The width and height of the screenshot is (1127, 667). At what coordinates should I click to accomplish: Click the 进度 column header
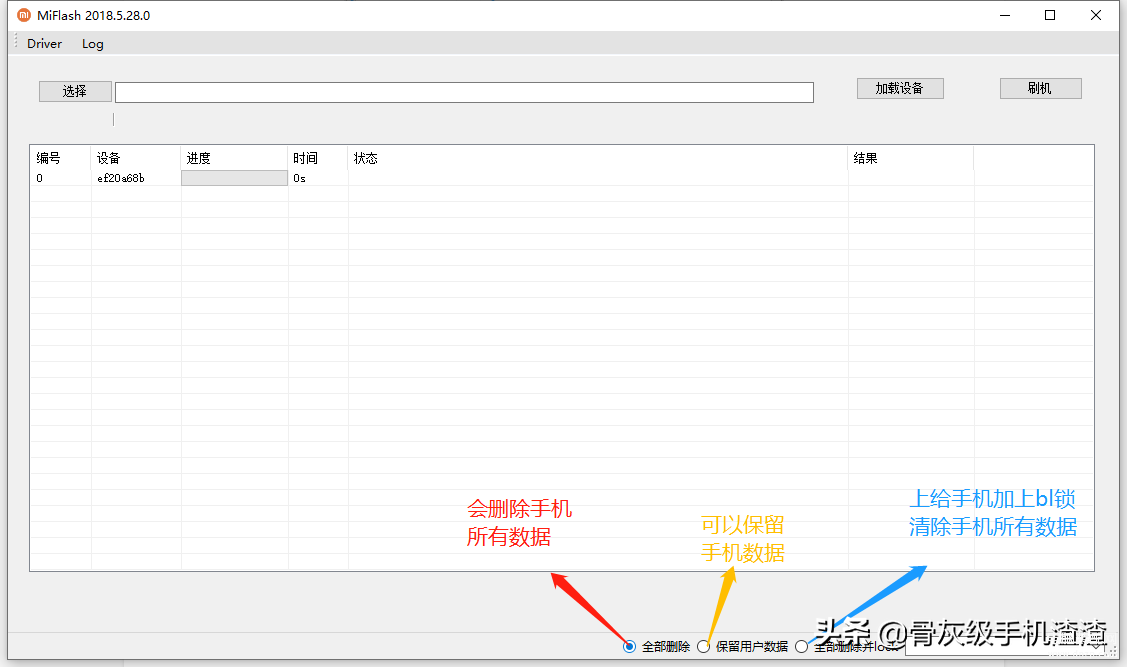[x=234, y=158]
